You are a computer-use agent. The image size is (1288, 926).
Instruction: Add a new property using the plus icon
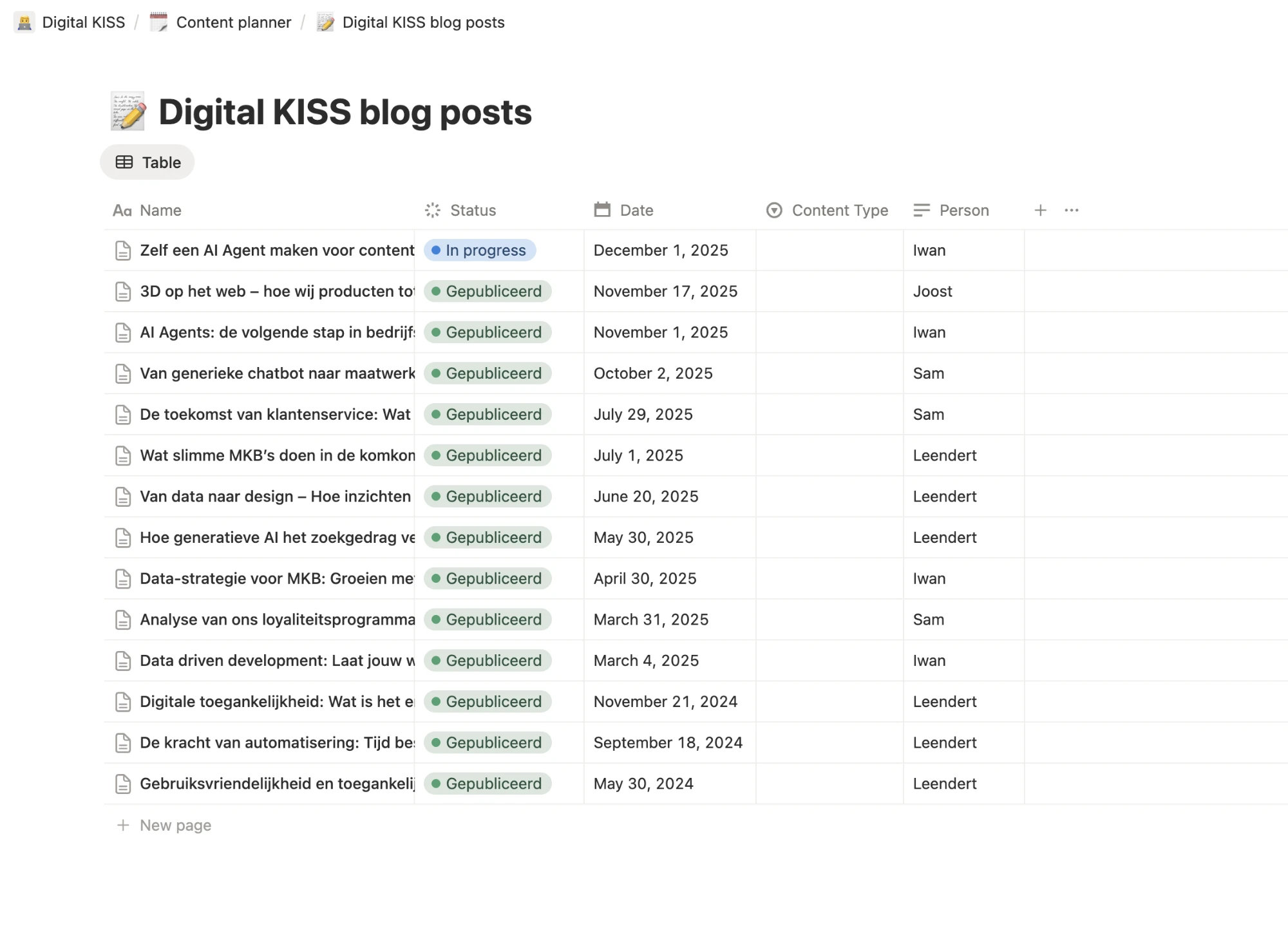(x=1040, y=210)
